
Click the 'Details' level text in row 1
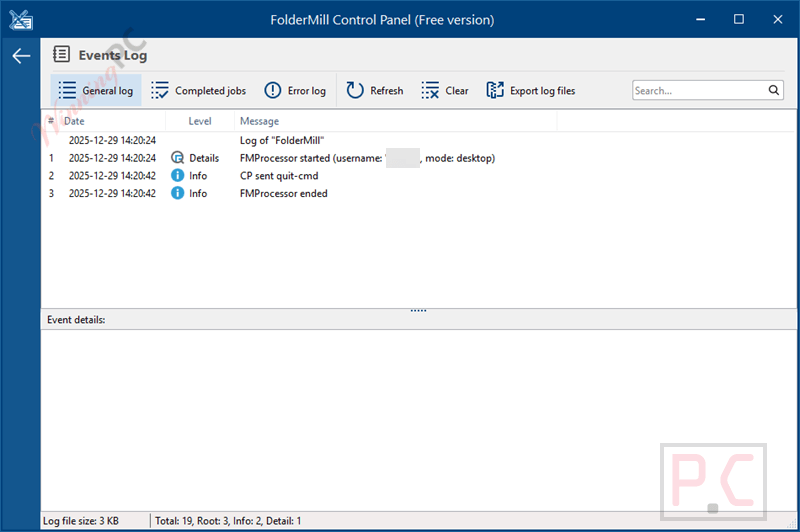[x=204, y=158]
